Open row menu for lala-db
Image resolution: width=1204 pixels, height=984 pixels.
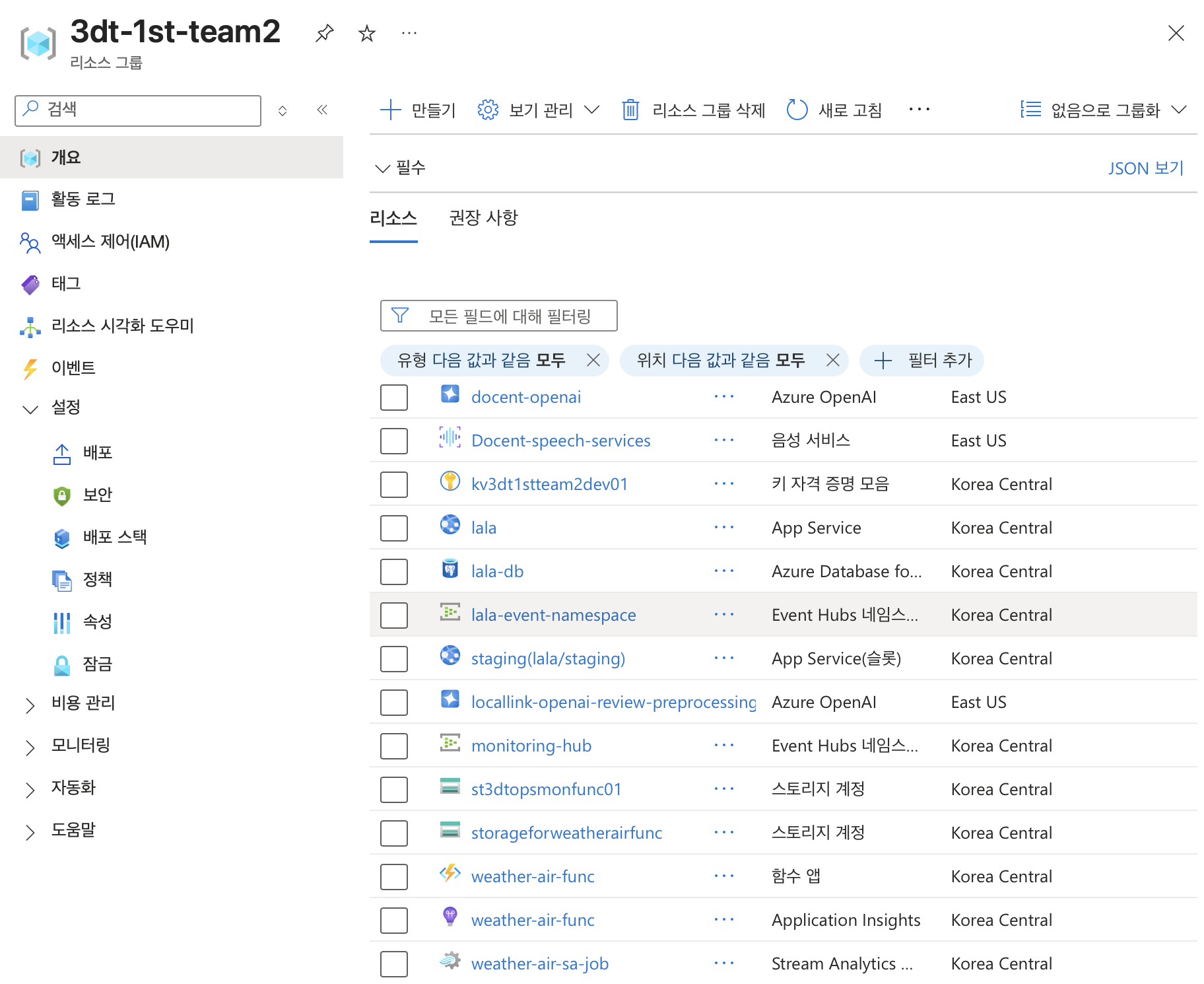tap(724, 571)
